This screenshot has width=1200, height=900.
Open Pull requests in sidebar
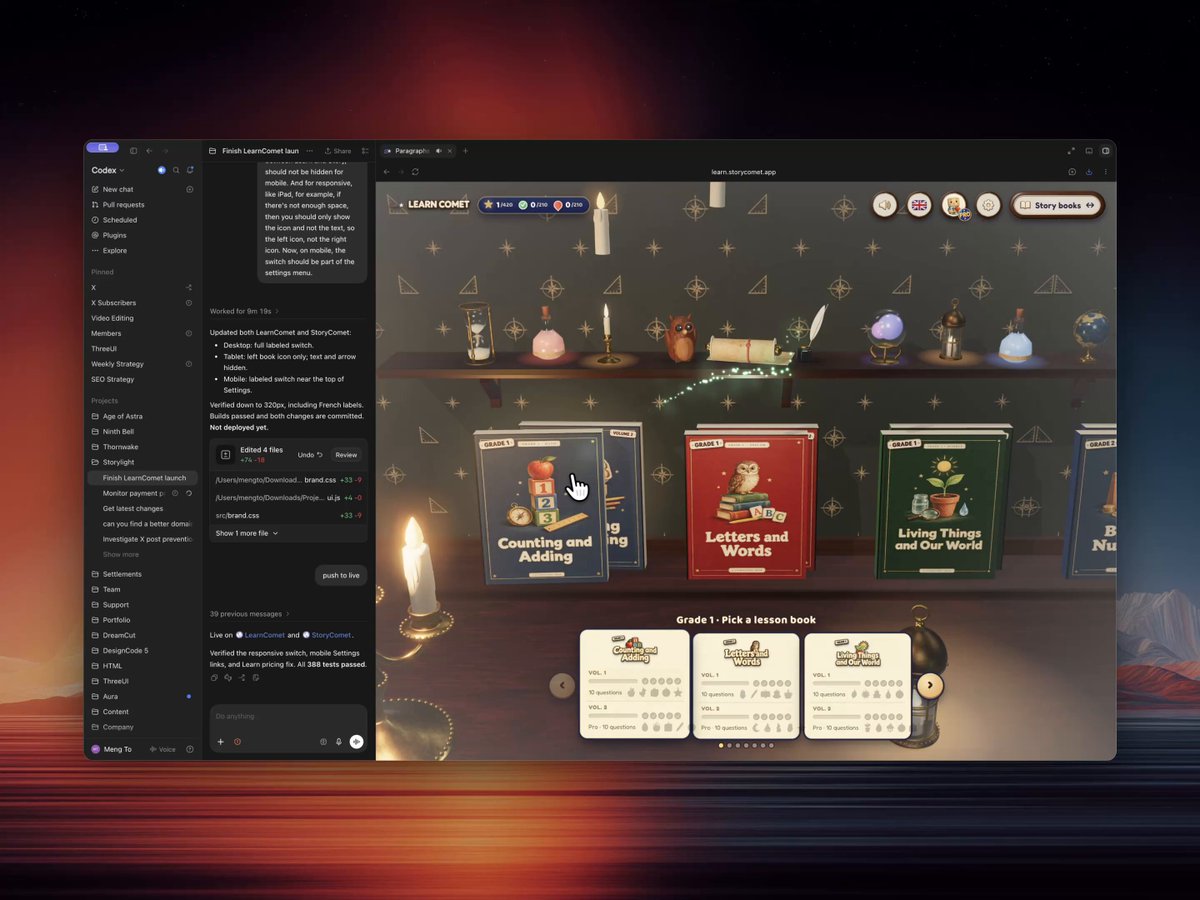click(x=142, y=204)
